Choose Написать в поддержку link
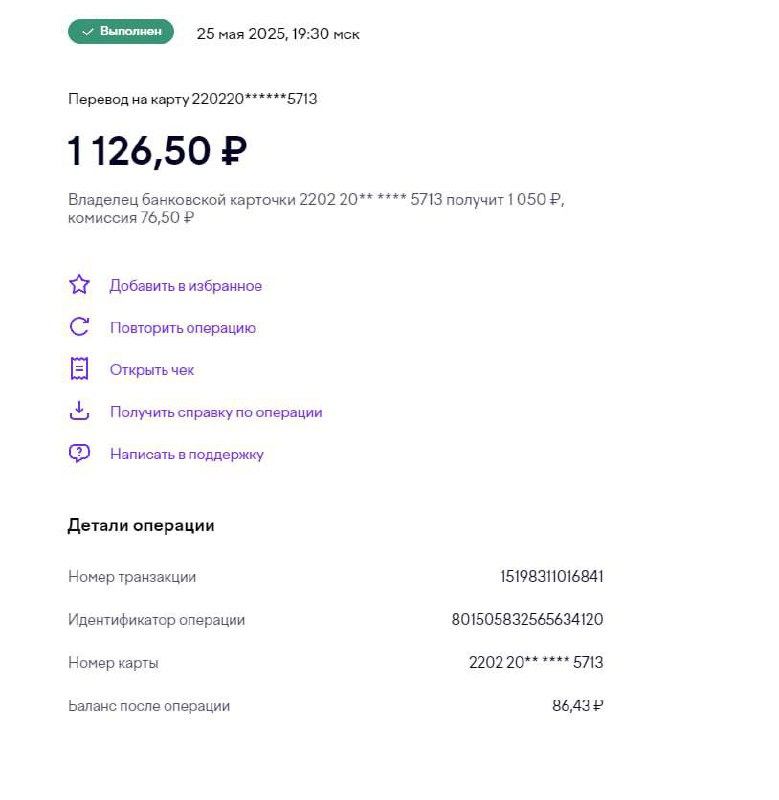This screenshot has width=779, height=800. click(187, 454)
